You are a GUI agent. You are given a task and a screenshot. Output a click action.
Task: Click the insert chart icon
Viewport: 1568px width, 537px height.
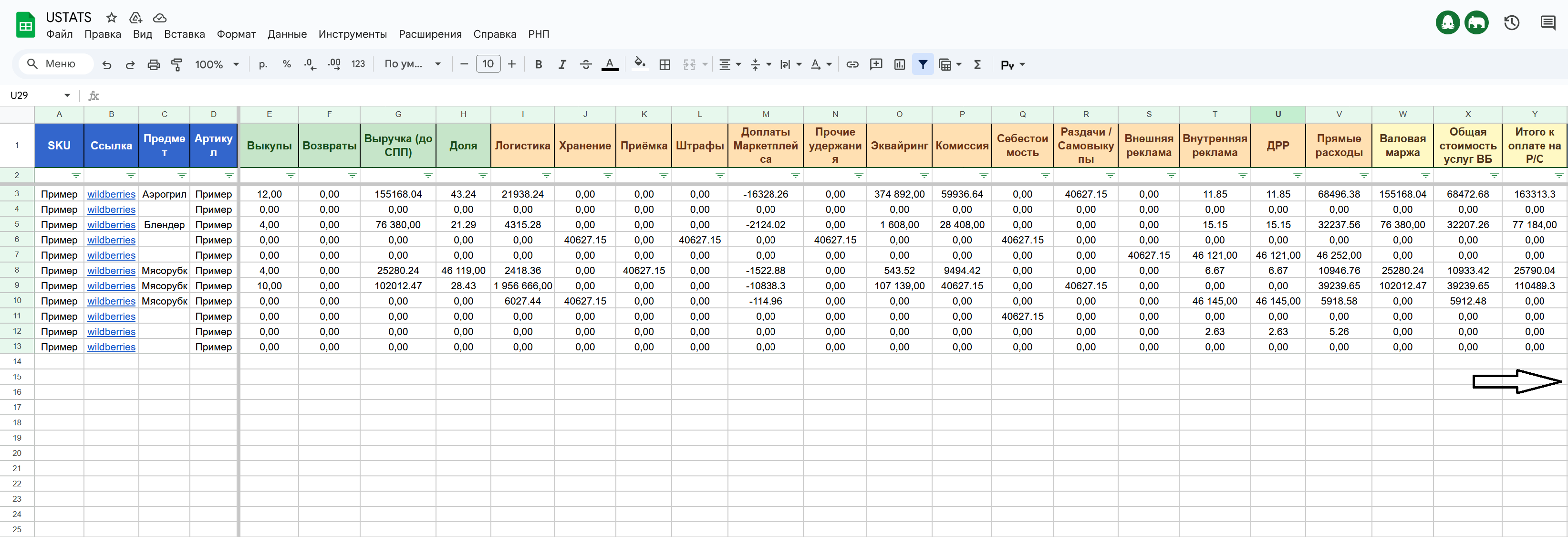click(x=899, y=64)
